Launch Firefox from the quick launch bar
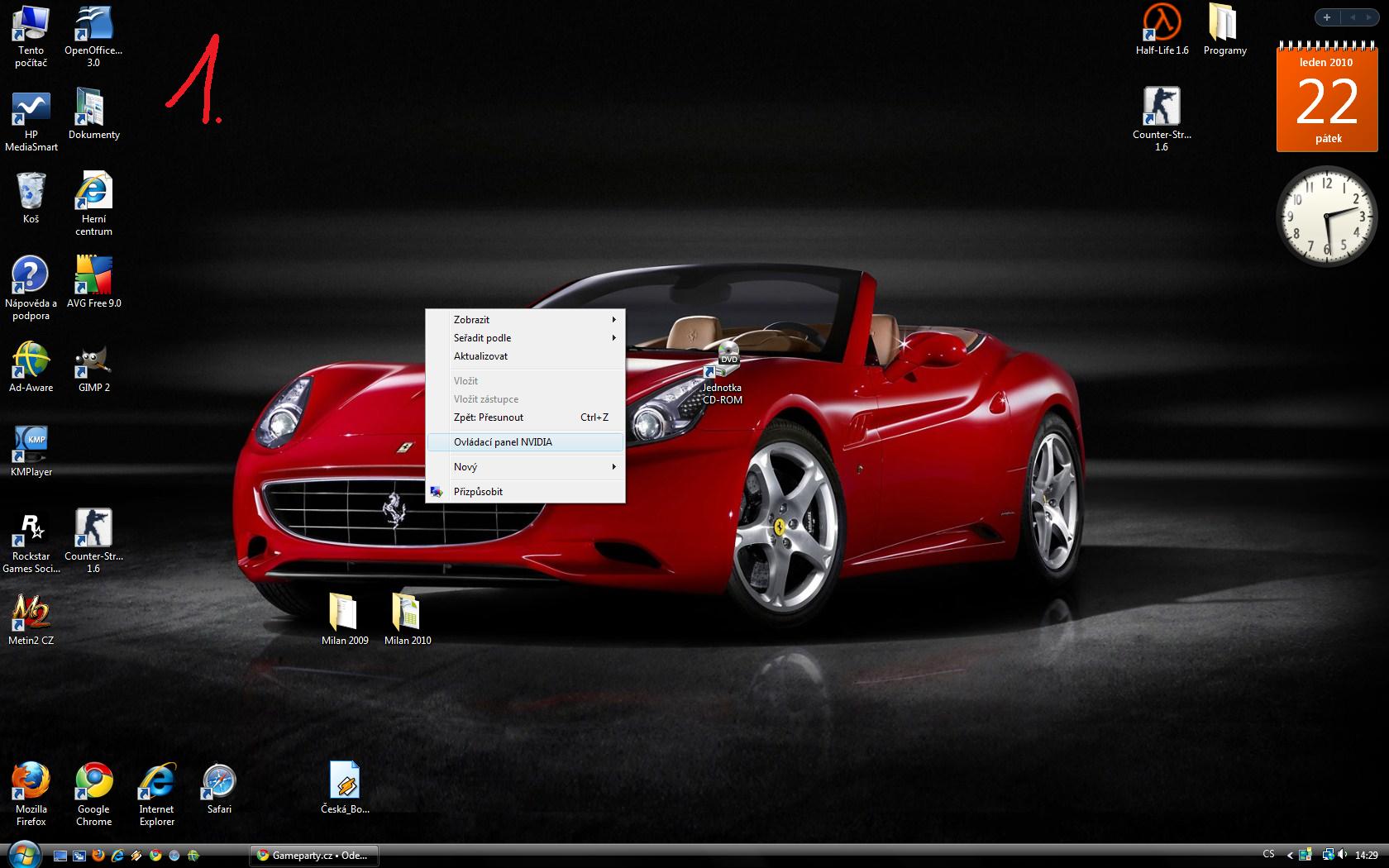 coord(98,855)
